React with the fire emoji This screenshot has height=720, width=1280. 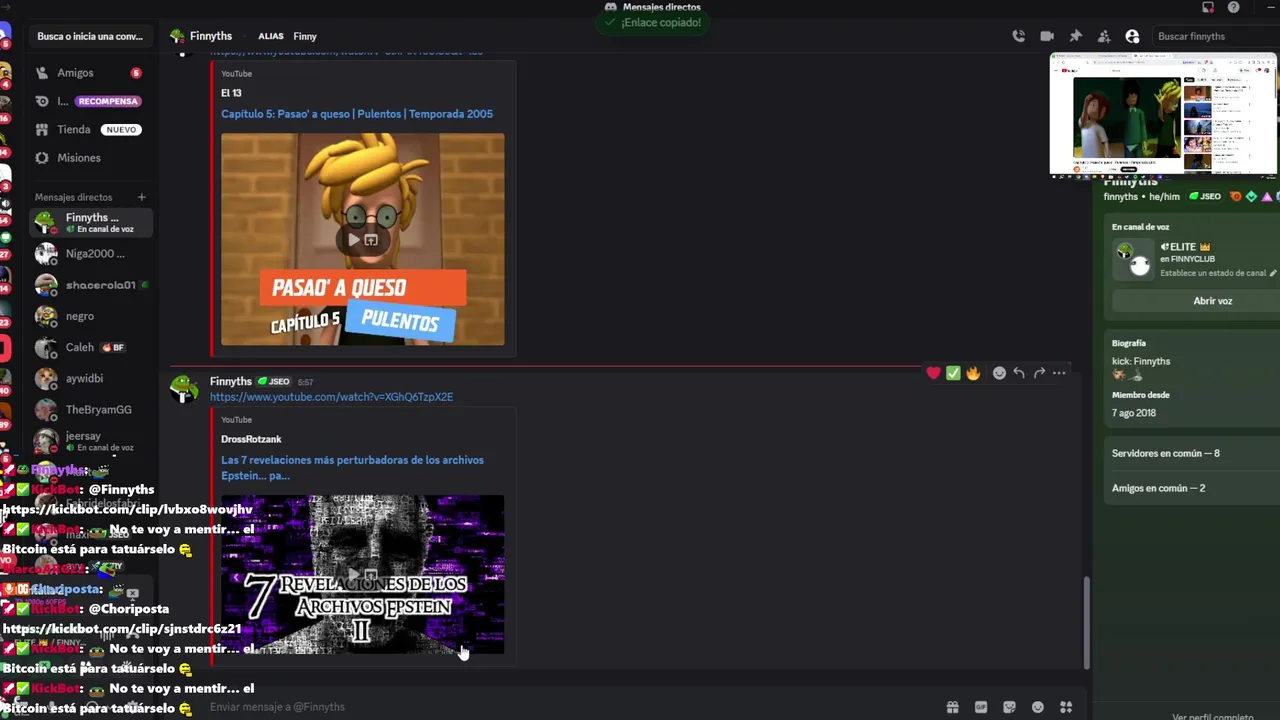(x=973, y=373)
